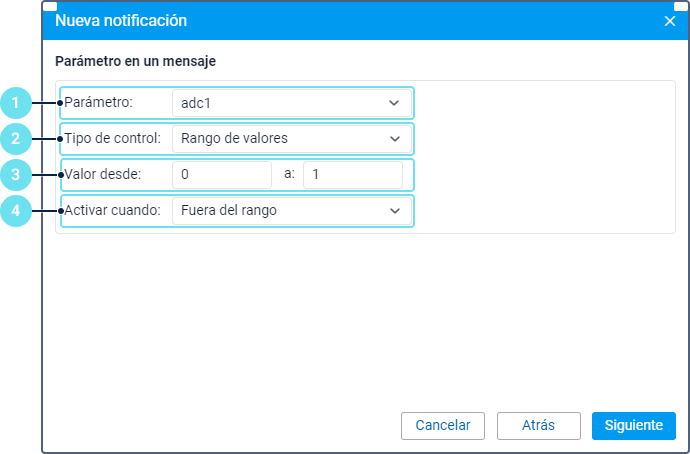Click the Parámetro en un mensaje heading
The width and height of the screenshot is (690, 454).
pos(136,61)
